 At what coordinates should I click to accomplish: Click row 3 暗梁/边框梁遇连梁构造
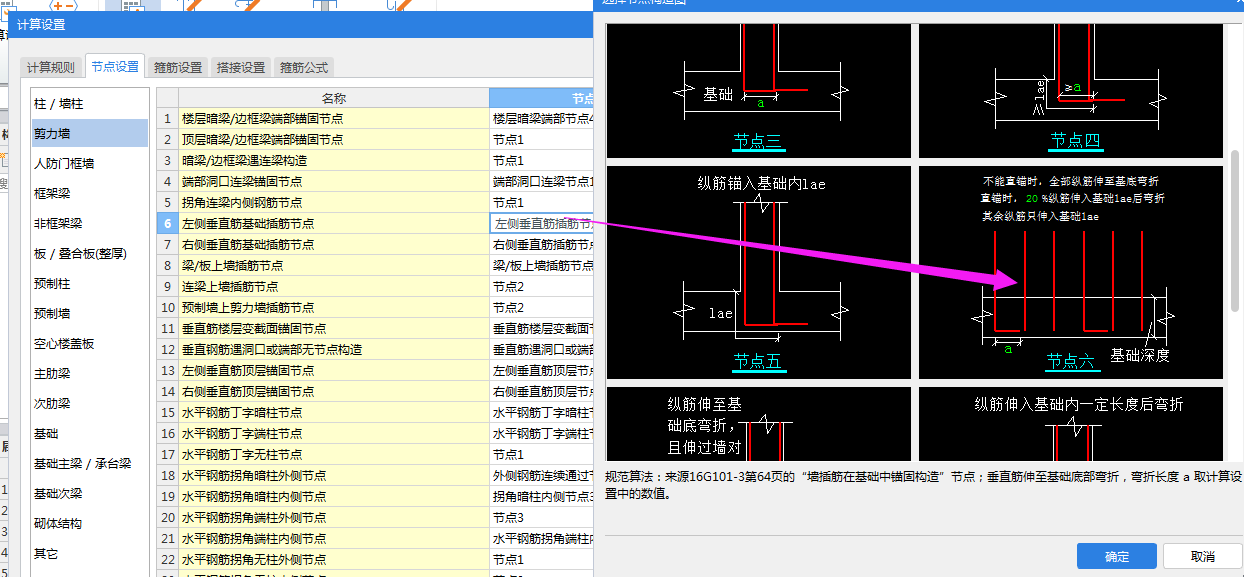pyautogui.click(x=334, y=160)
